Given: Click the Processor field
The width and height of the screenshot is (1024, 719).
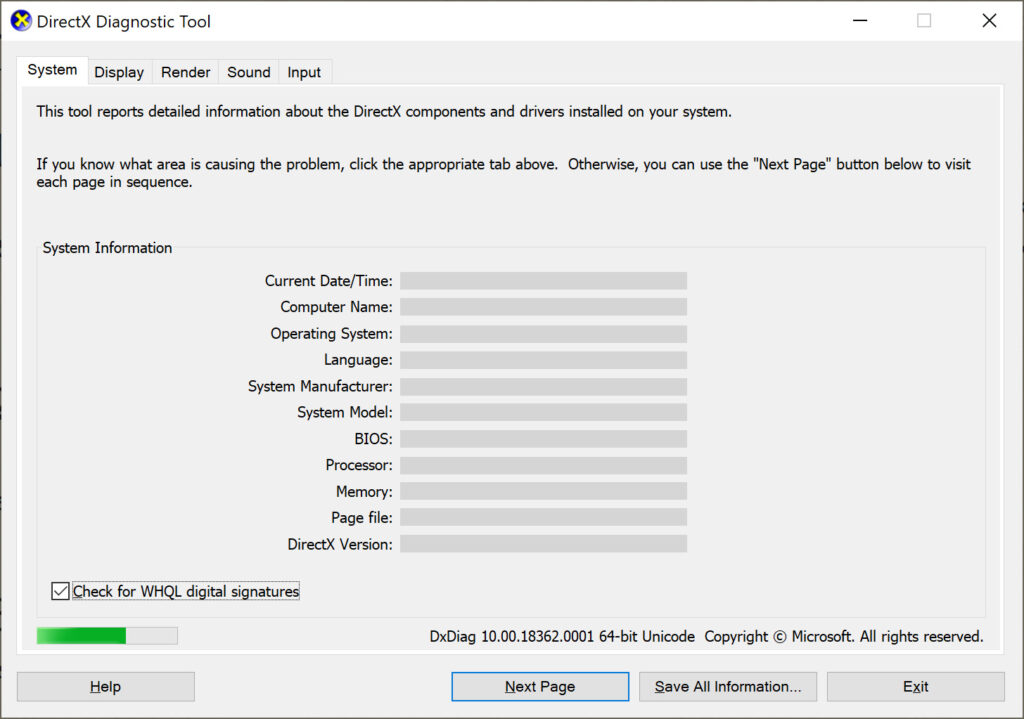Looking at the screenshot, I should [x=543, y=465].
